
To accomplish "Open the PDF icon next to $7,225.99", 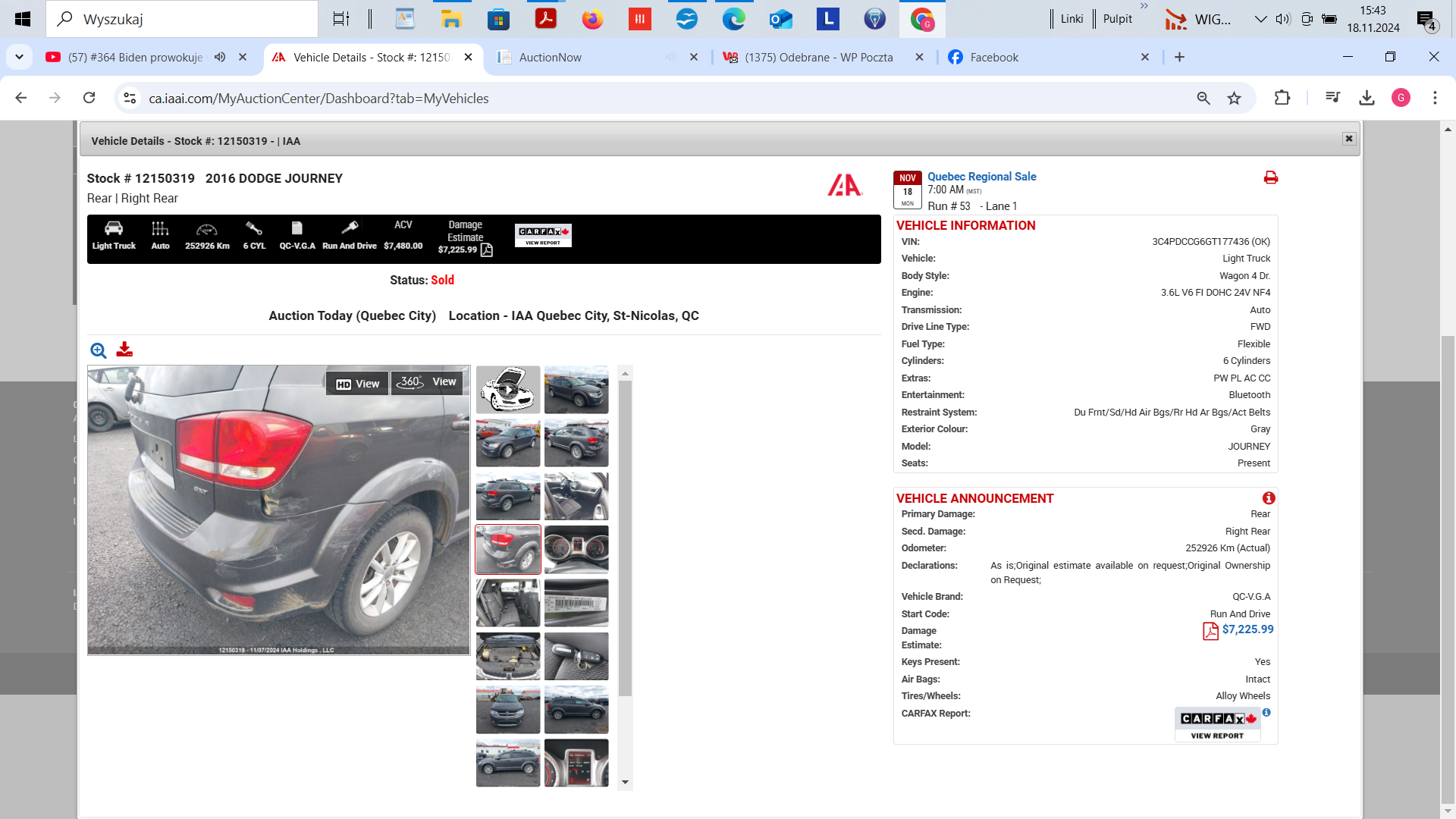I will point(1210,631).
